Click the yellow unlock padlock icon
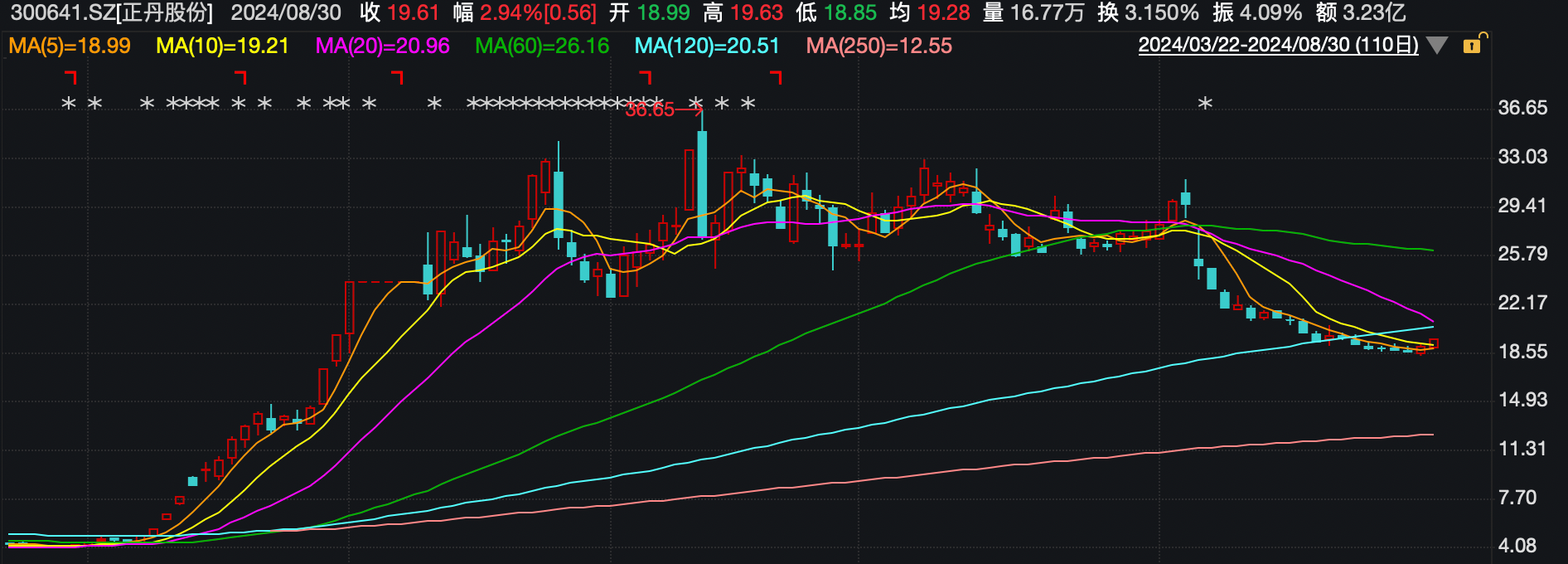Screen dimensions: 1568x564 coord(1474,43)
